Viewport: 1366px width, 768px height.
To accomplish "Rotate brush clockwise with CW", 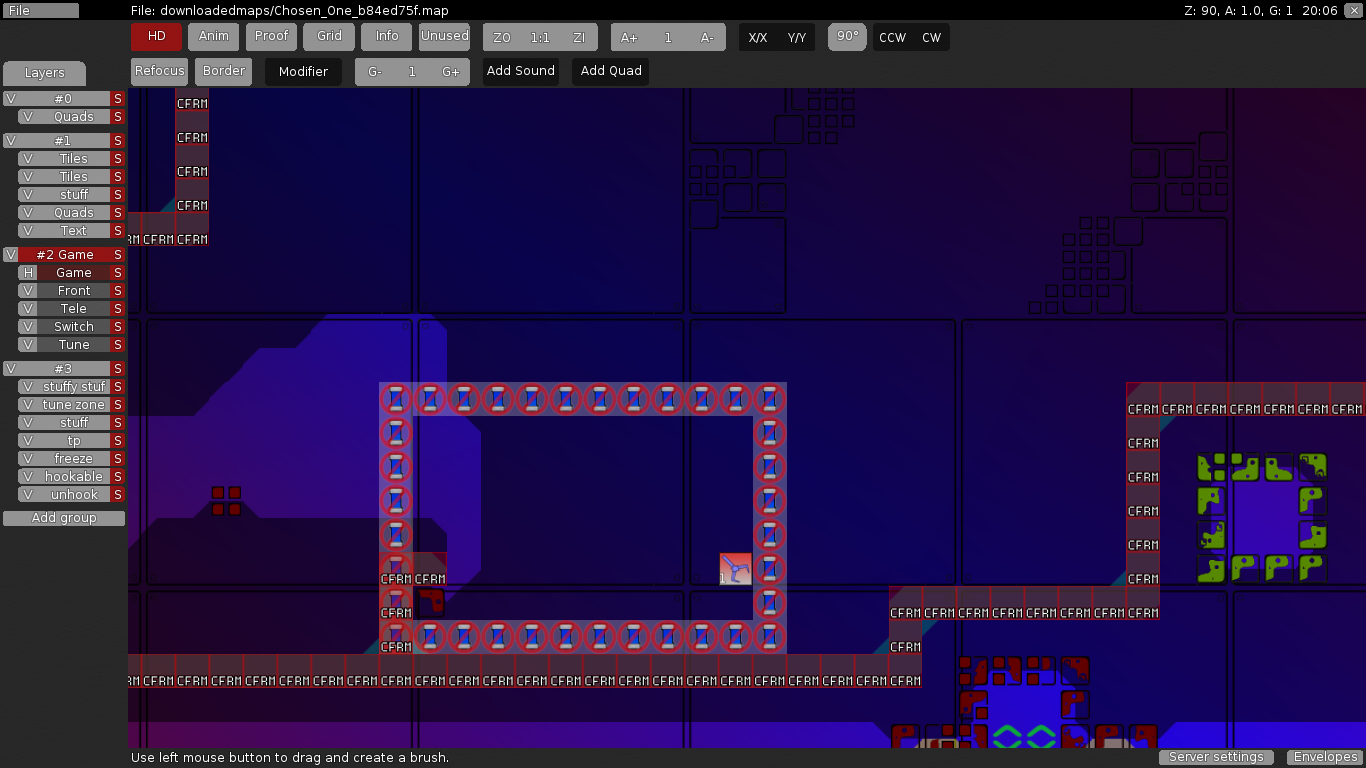I will click(931, 38).
